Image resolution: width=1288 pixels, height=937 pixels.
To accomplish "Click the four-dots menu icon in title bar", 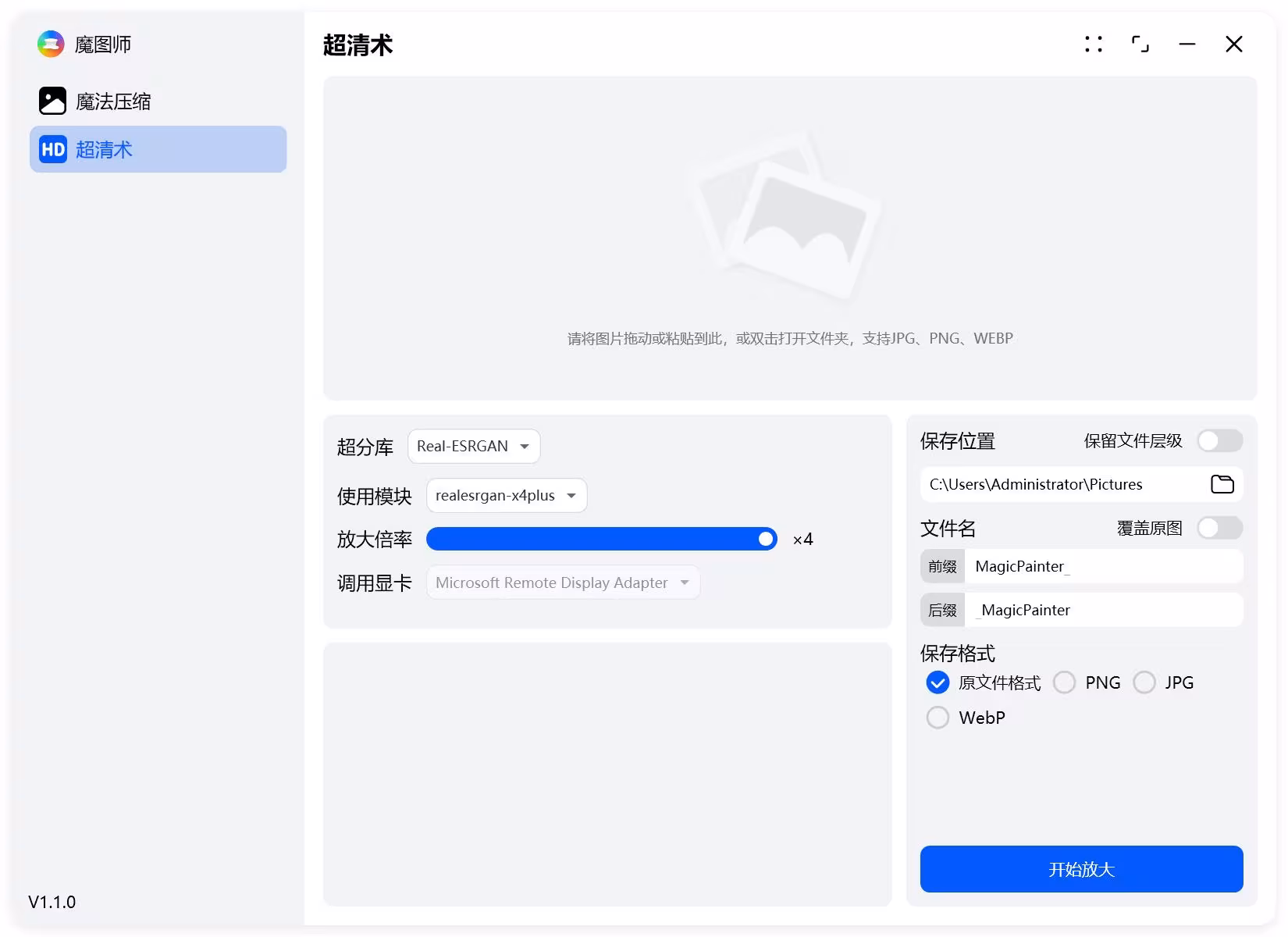I will click(x=1094, y=45).
